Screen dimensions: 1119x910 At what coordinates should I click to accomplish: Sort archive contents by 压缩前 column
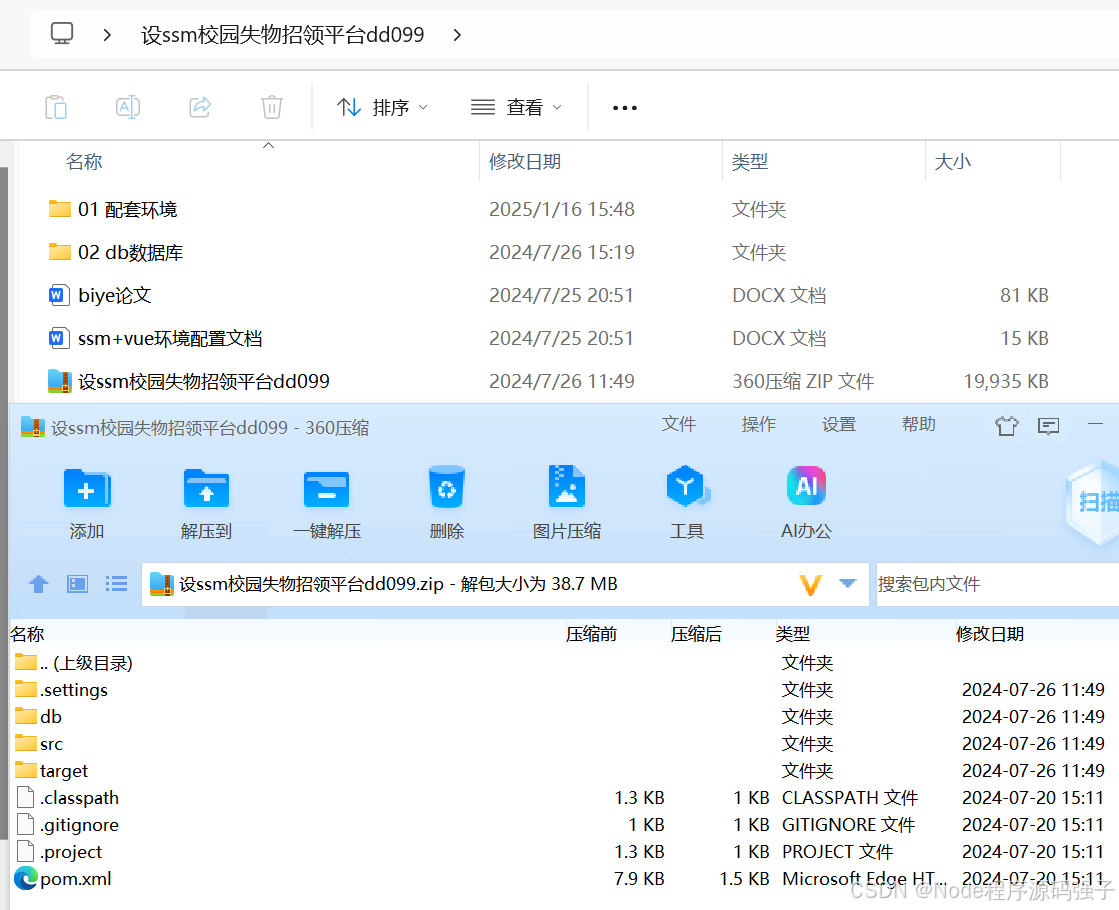tap(592, 634)
